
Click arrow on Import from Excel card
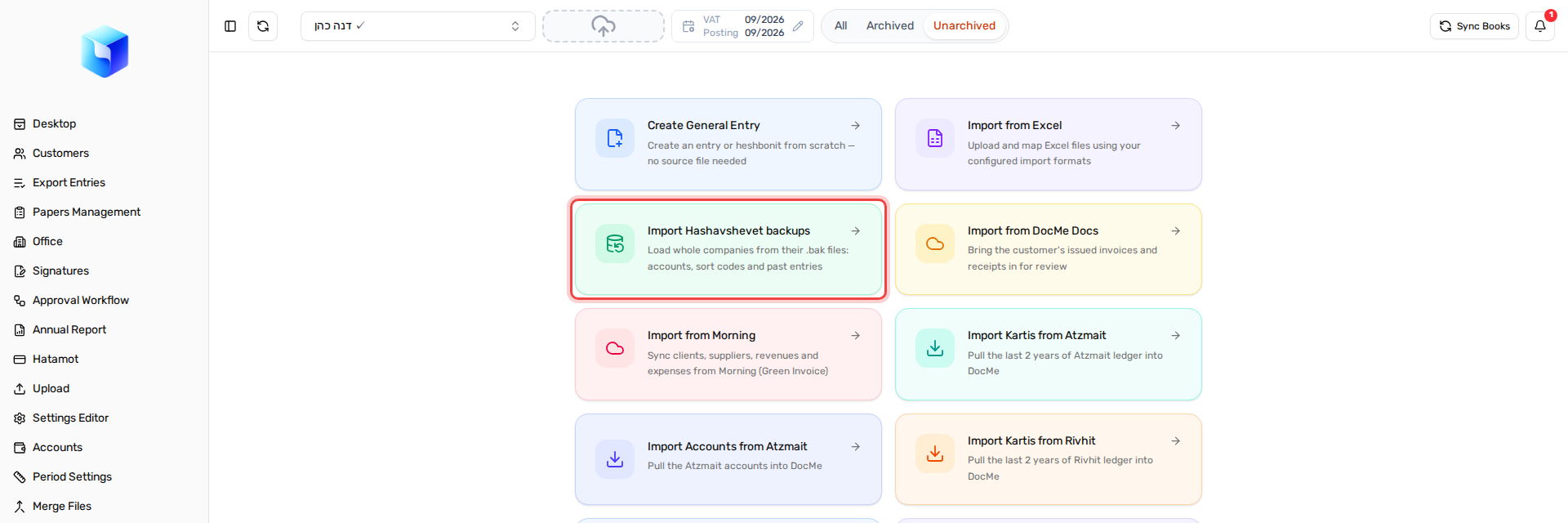[1175, 126]
